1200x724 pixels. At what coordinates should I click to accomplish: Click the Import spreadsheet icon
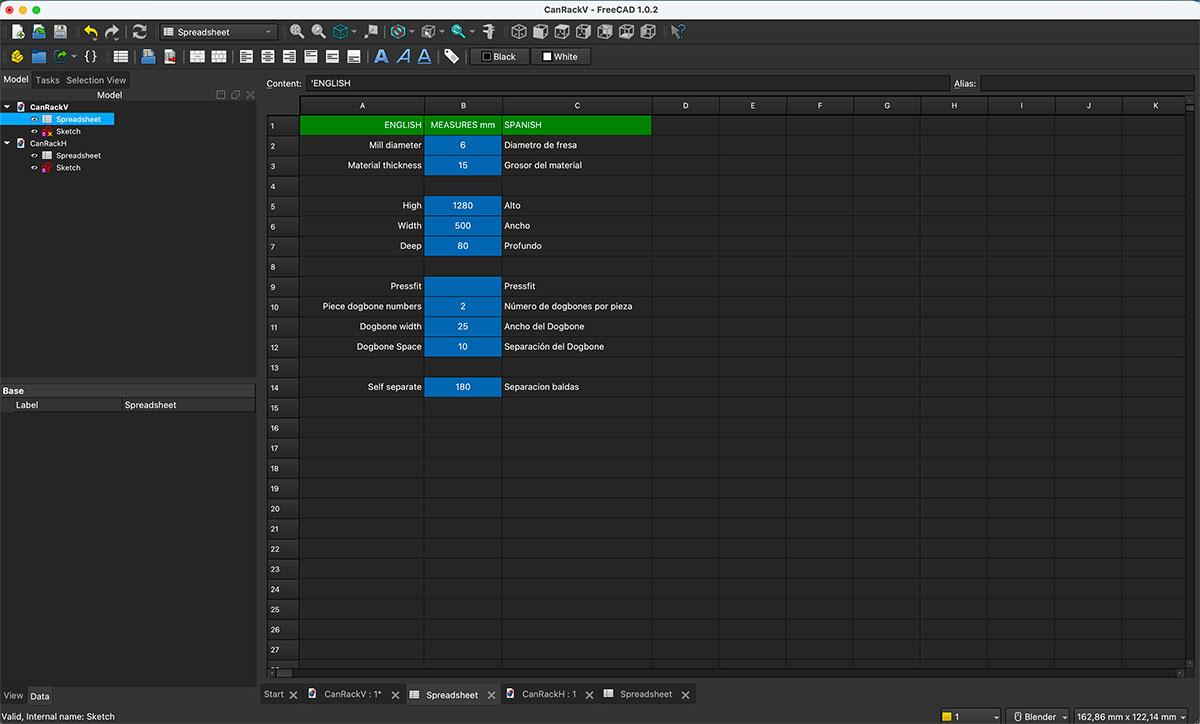(148, 57)
